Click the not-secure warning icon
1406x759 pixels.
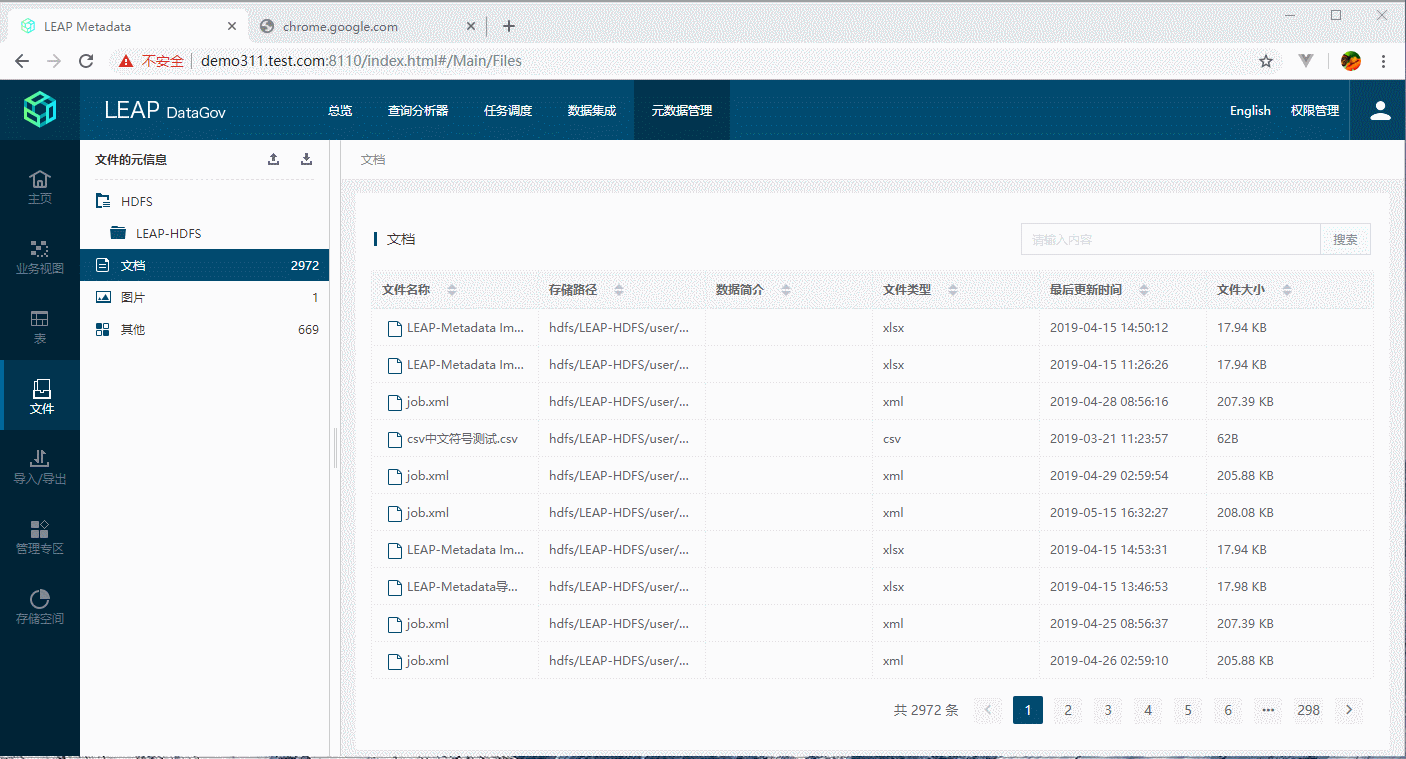126,61
